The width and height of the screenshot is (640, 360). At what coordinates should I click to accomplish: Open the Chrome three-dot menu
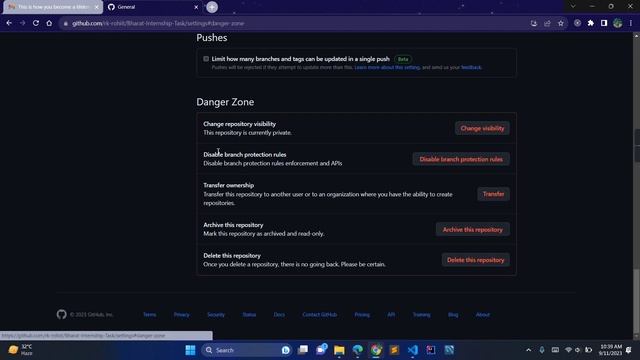(631, 23)
